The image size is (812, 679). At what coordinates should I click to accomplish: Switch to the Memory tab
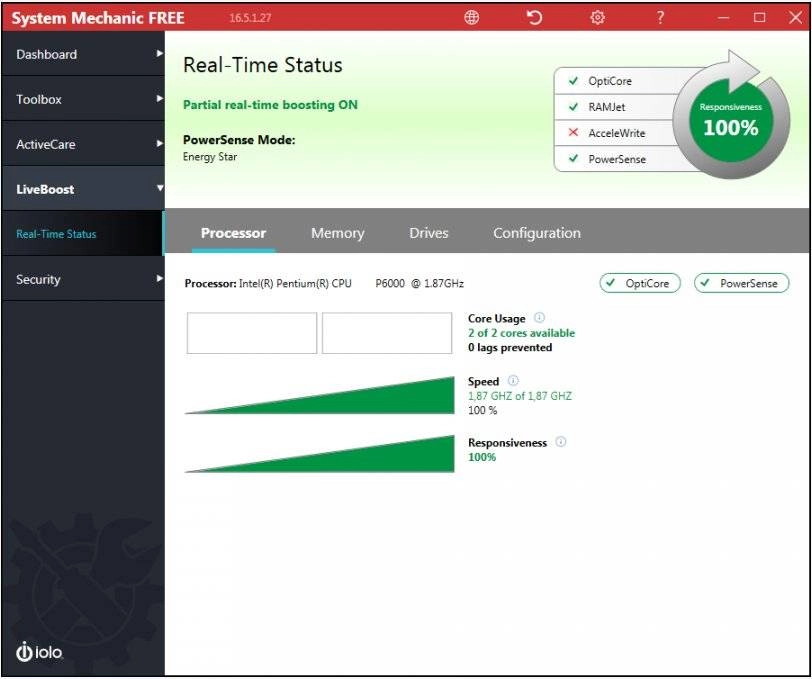338,233
